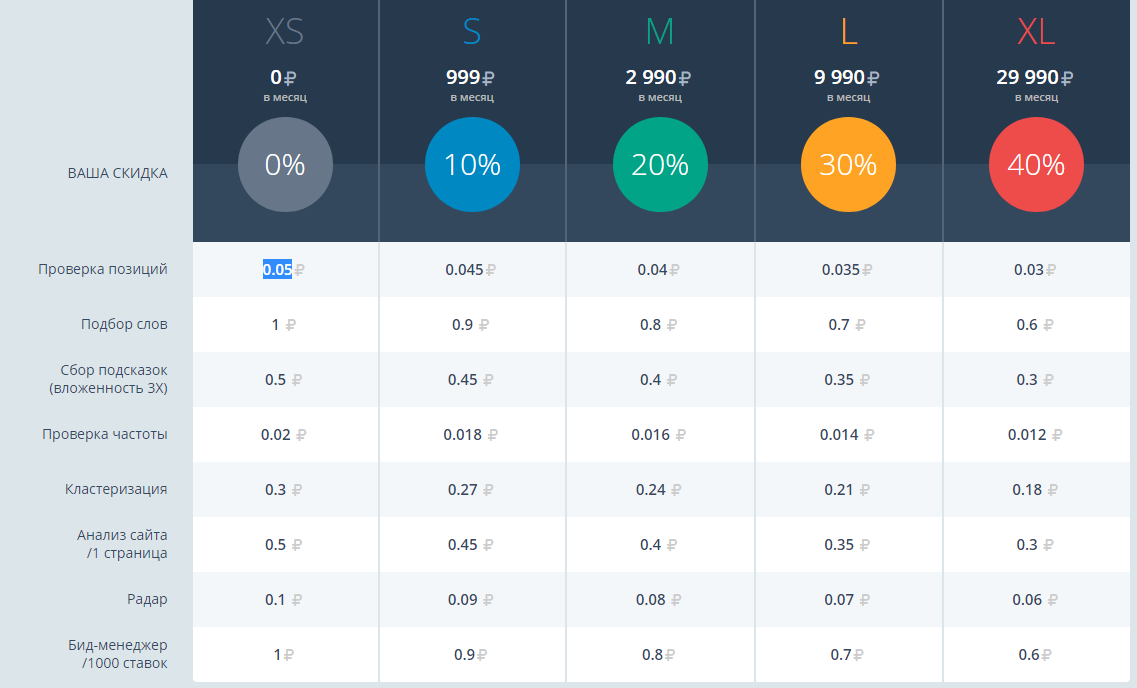Click the orange 30% discount circle
This screenshot has width=1137, height=688.
coord(848,165)
